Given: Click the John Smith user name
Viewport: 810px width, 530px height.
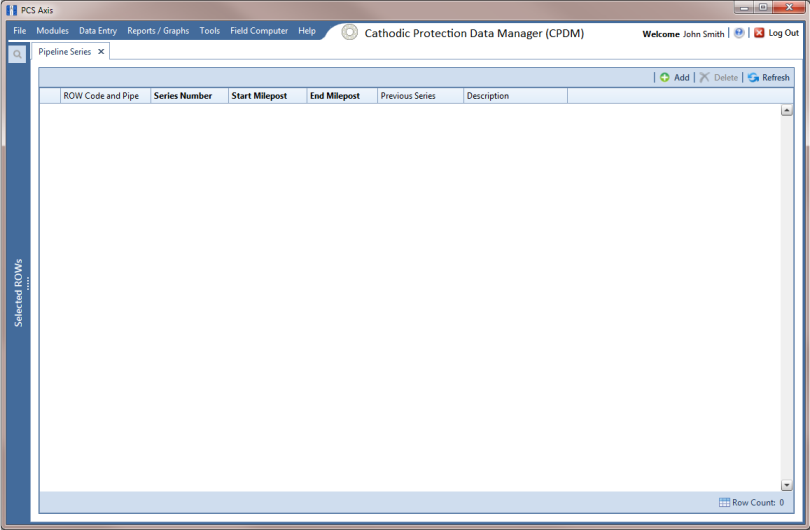Looking at the screenshot, I should click(703, 34).
